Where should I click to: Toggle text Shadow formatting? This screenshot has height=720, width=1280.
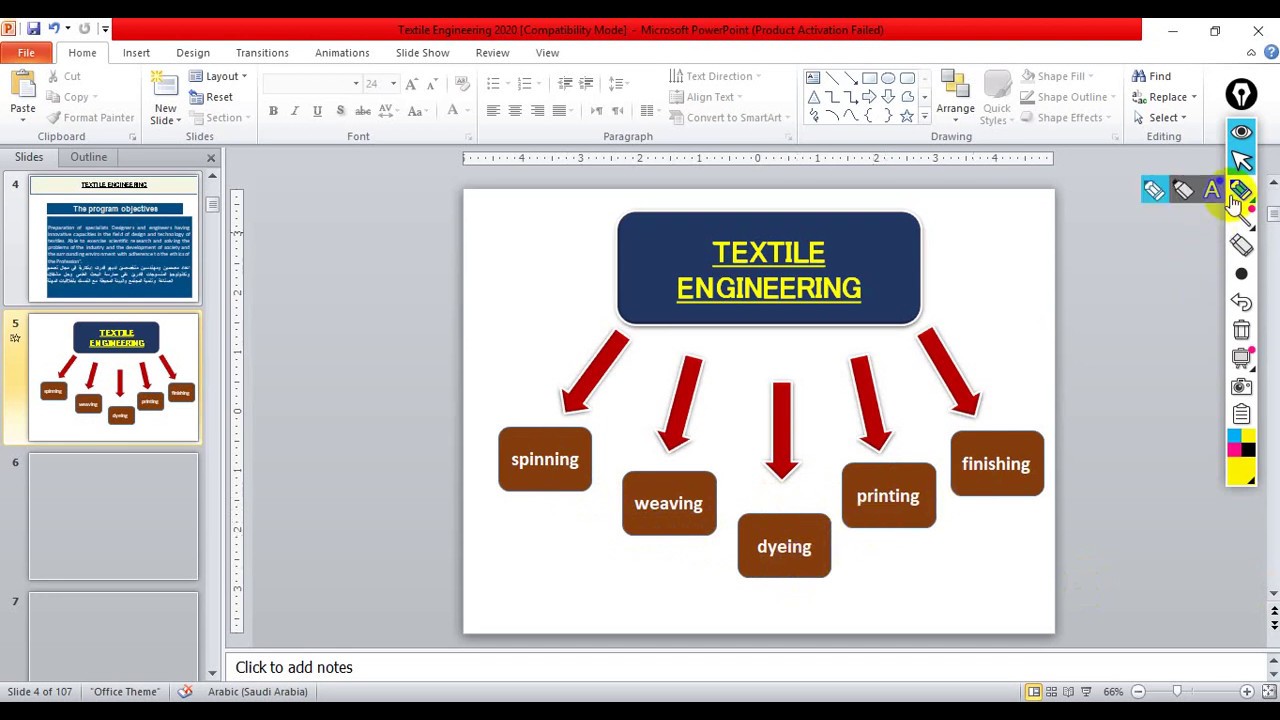[340, 110]
